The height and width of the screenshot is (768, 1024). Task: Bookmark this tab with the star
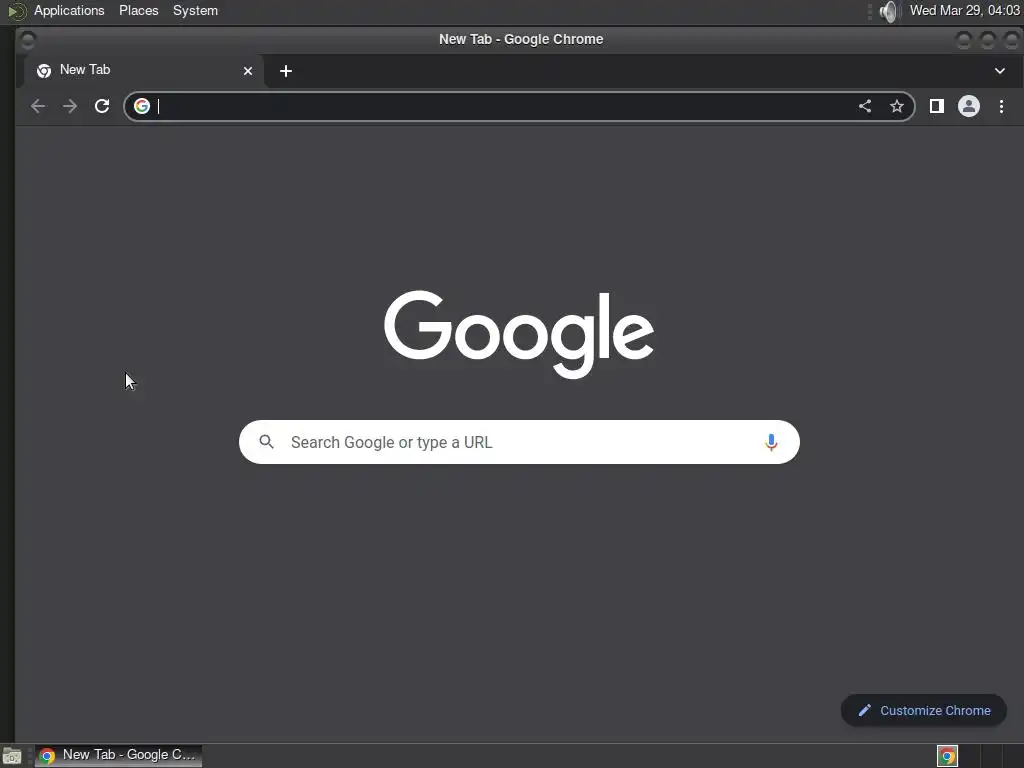897,106
